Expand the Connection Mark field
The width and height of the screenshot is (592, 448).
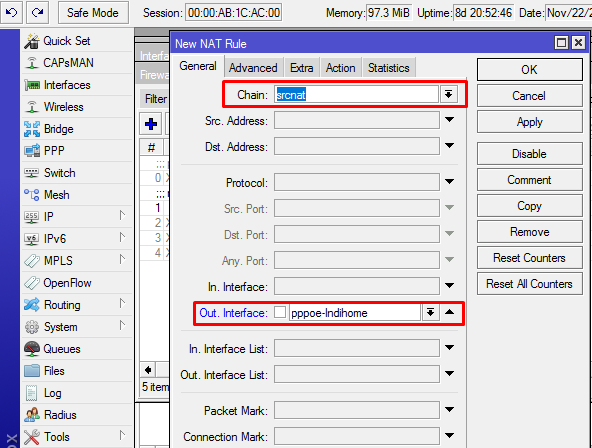(x=449, y=436)
